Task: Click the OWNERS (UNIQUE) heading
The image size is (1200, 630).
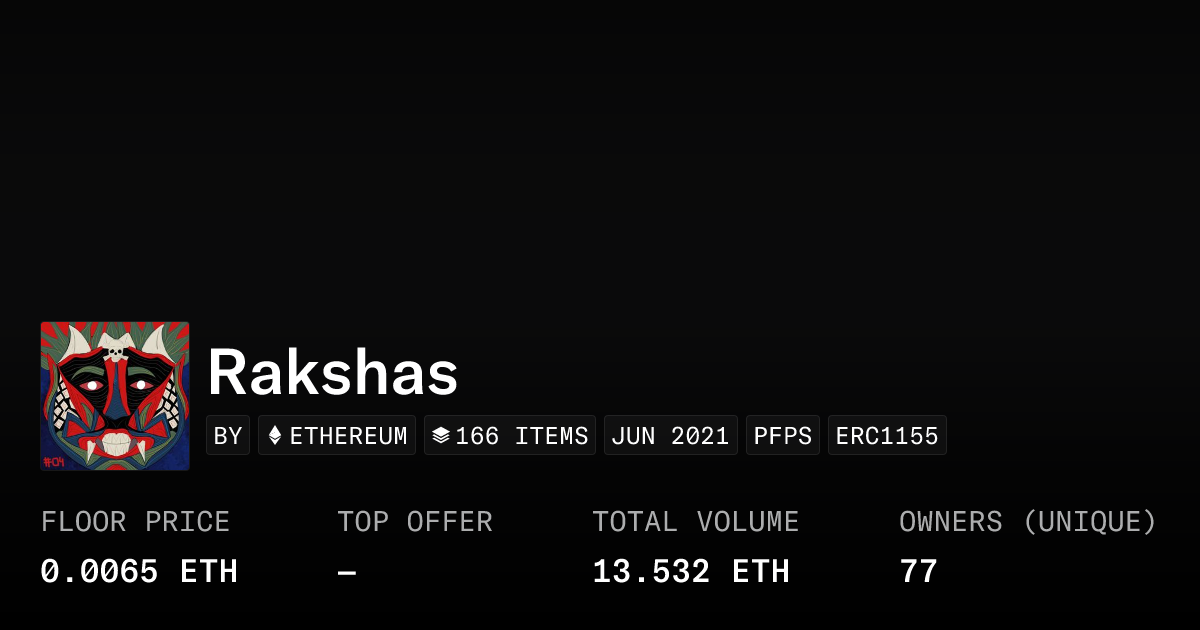Action: pos(1027,522)
